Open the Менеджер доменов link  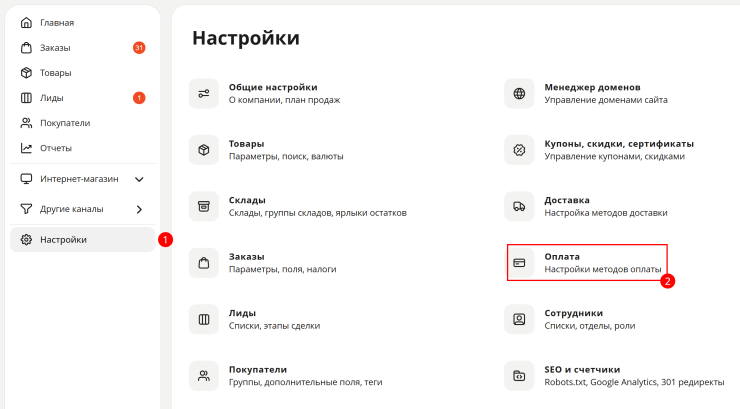[592, 87]
